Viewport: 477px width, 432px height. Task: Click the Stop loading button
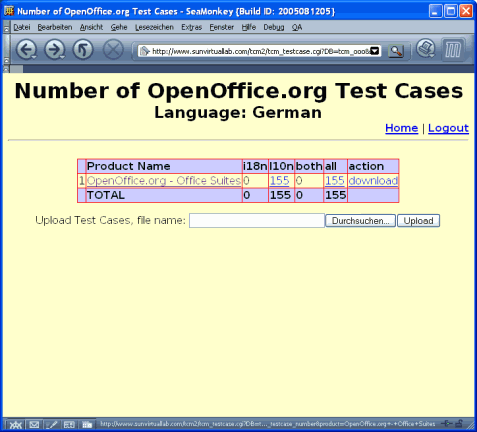113,50
